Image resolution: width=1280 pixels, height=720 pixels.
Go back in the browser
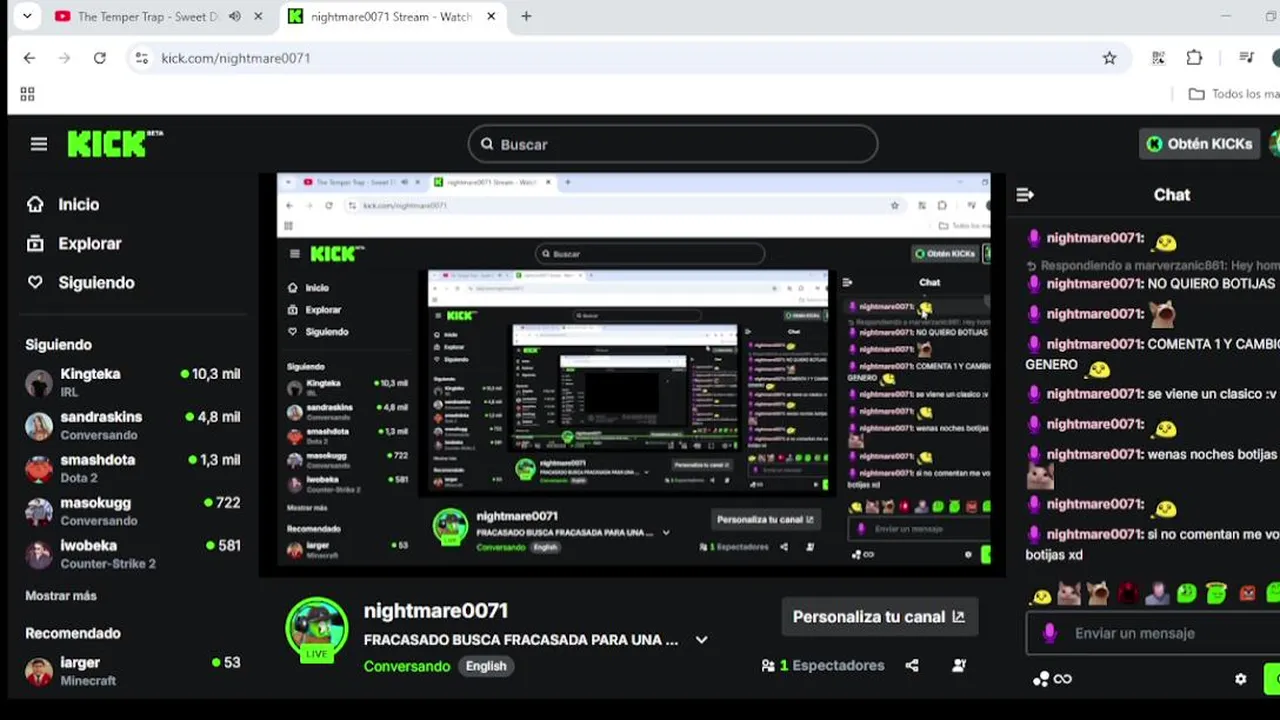click(29, 58)
